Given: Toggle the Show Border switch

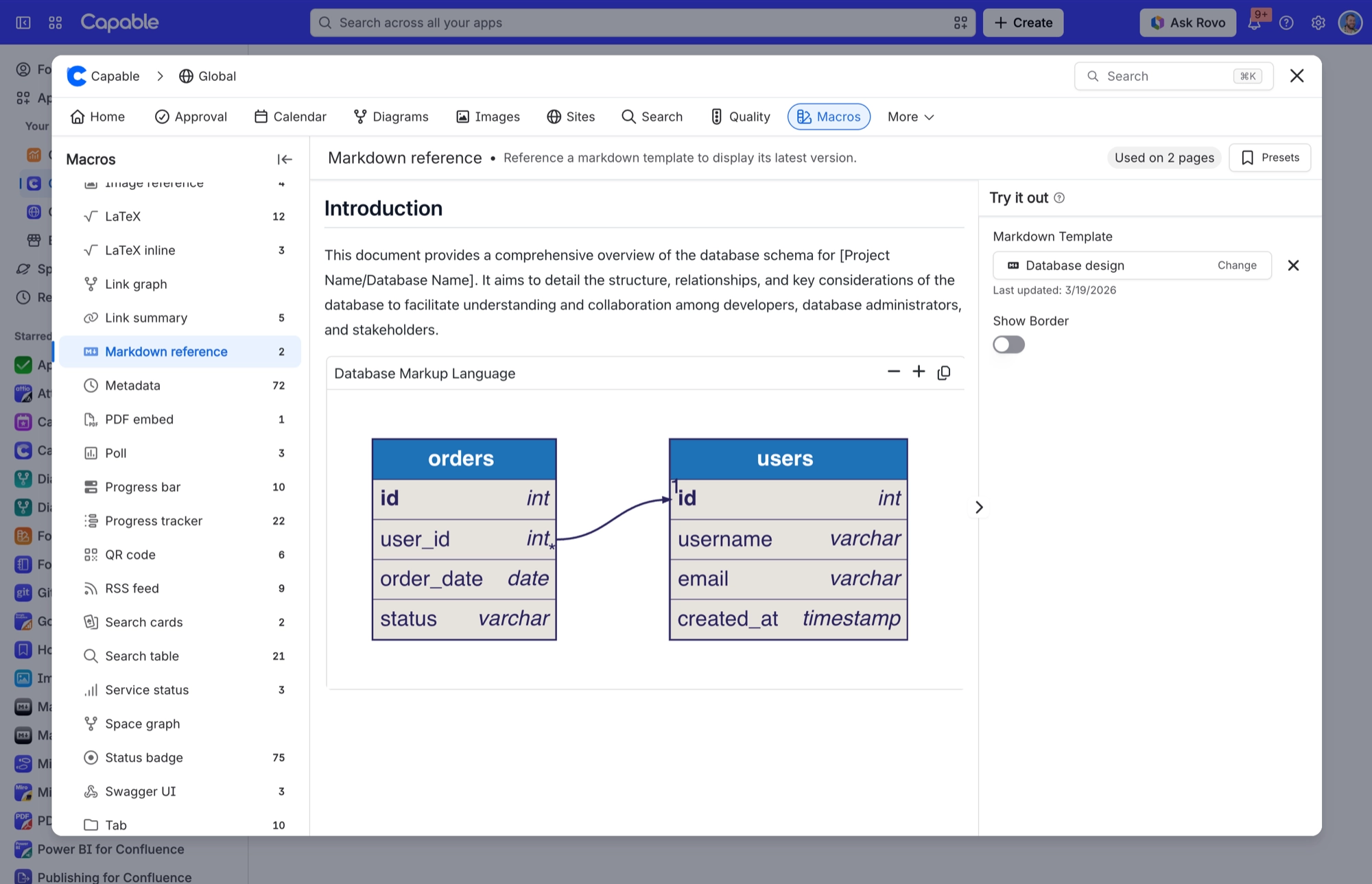Looking at the screenshot, I should [x=1008, y=344].
